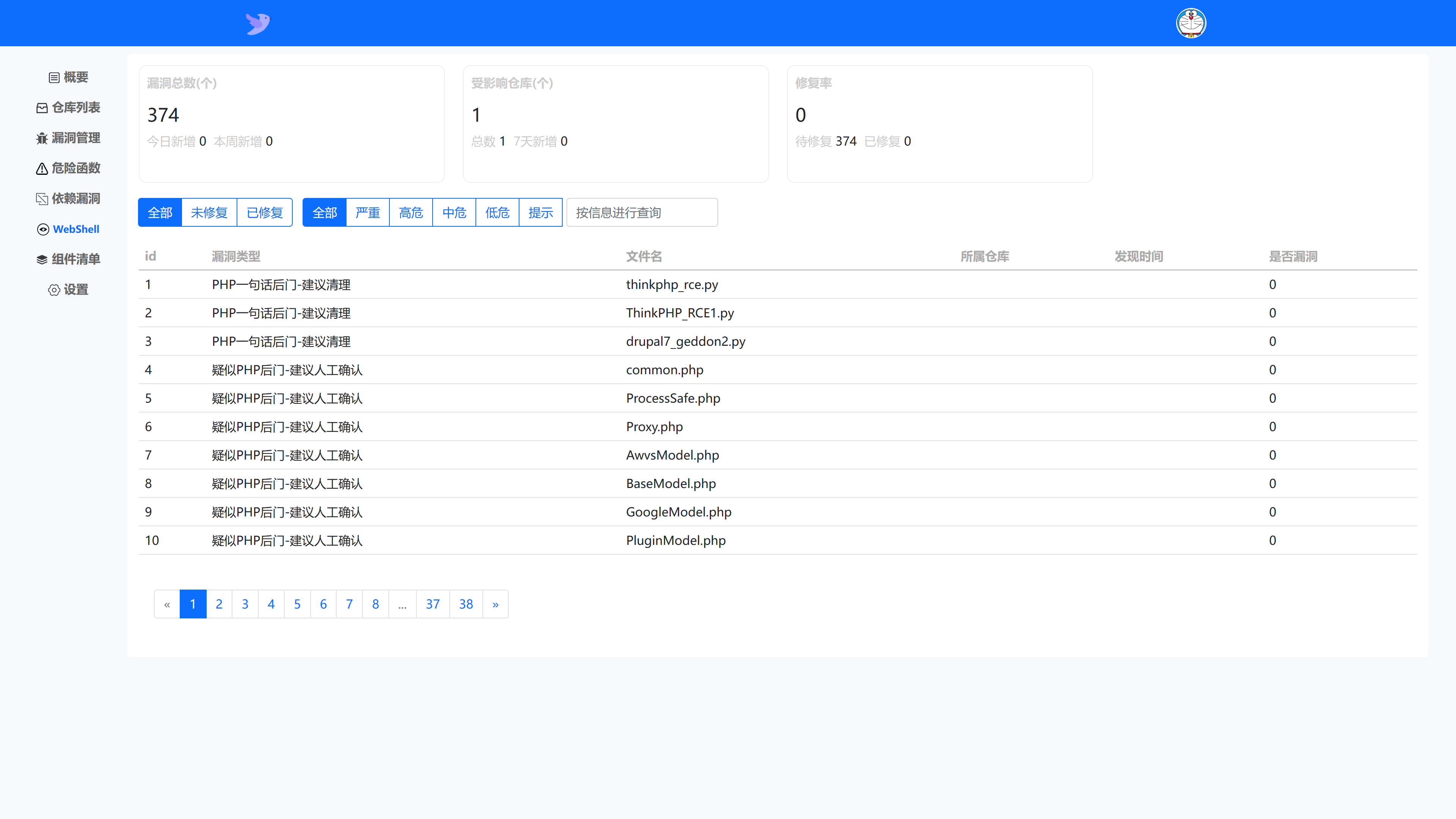
Task: Click the warning triangle icon for 危险函数
Action: tap(42, 168)
